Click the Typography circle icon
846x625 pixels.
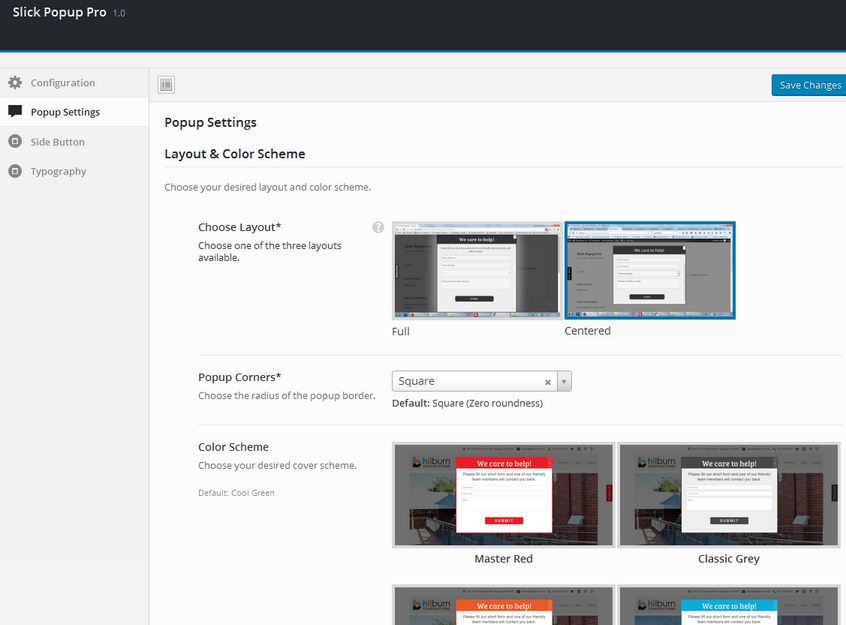coord(15,171)
